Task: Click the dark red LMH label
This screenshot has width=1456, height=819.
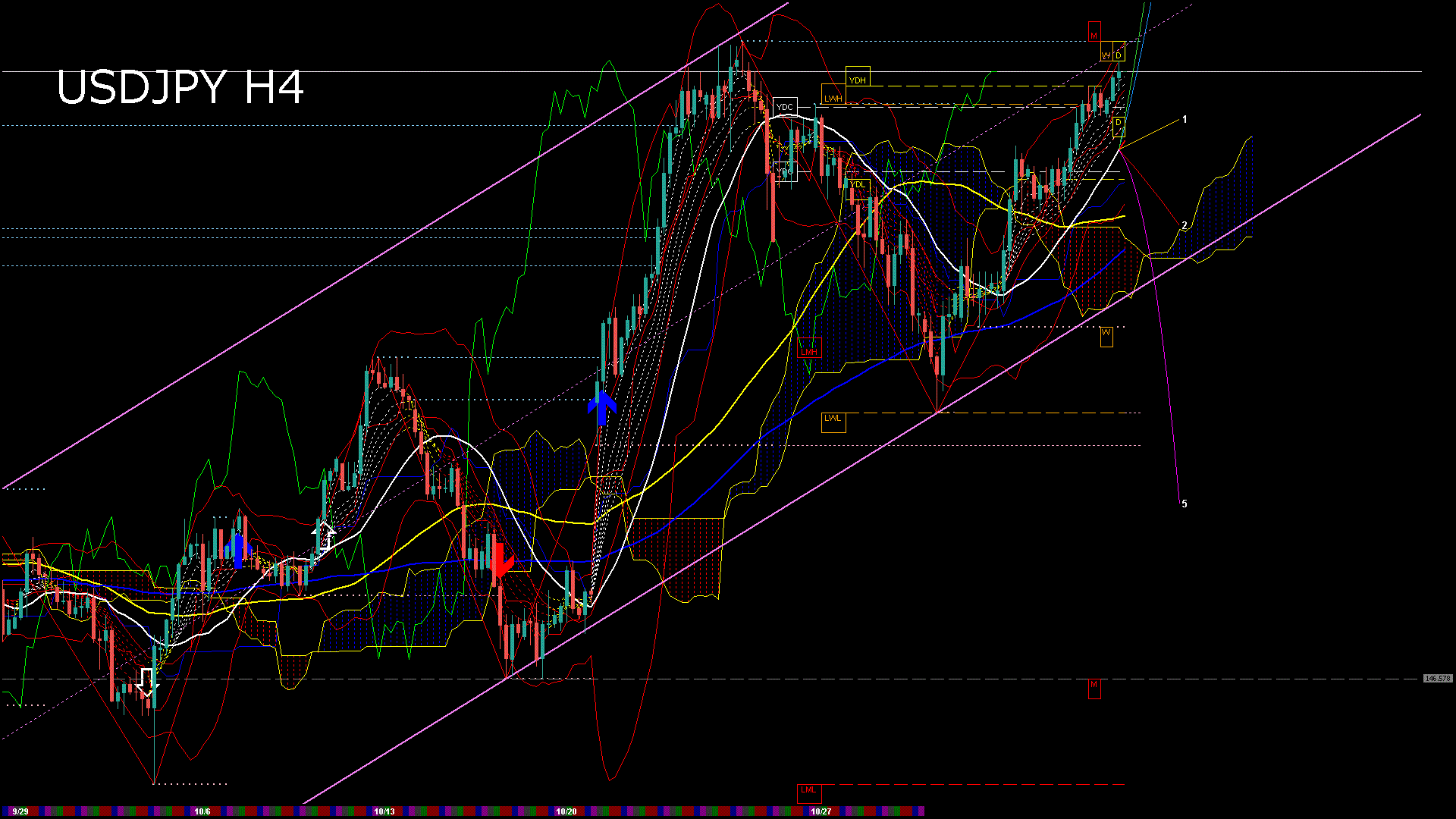Action: pos(809,351)
